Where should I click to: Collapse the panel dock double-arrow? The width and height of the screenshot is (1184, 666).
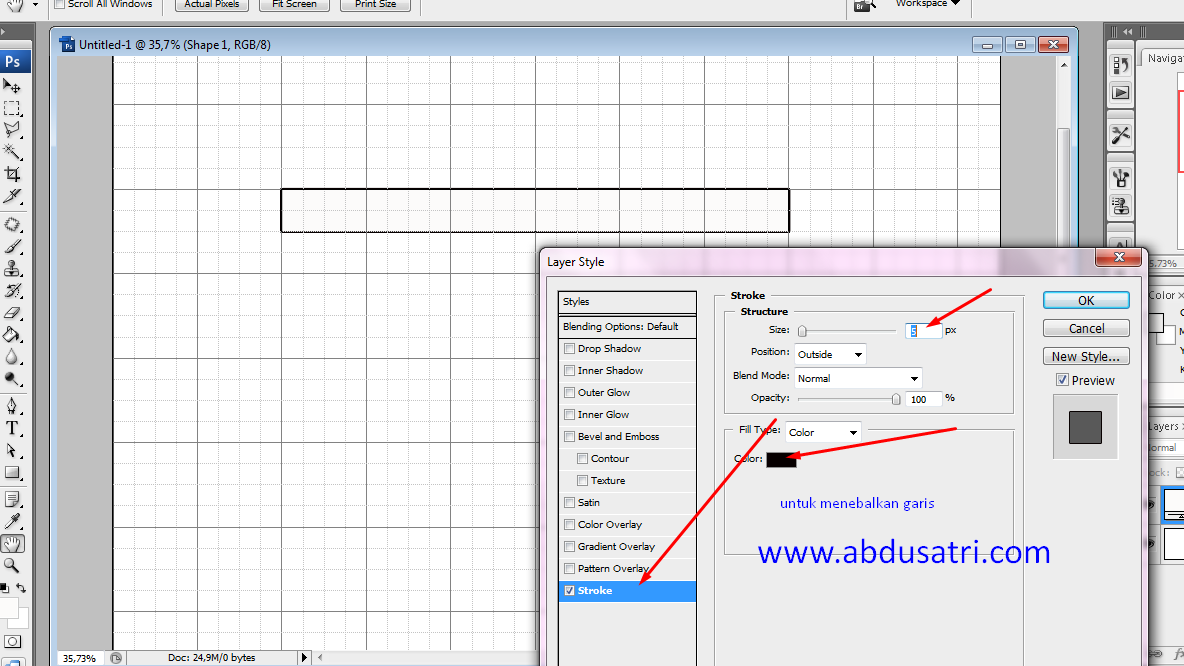pos(1127,32)
